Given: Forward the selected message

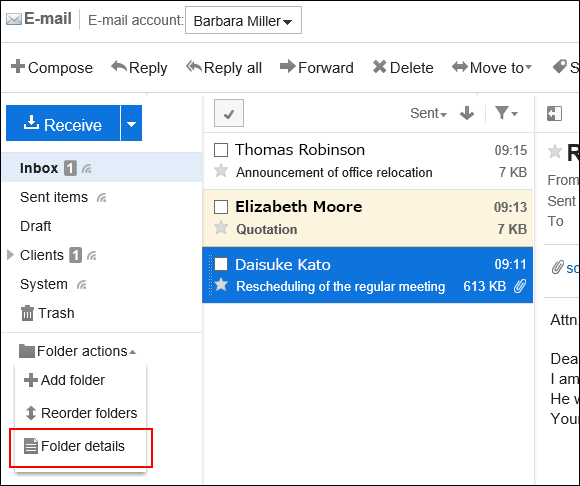Looking at the screenshot, I should [317, 68].
